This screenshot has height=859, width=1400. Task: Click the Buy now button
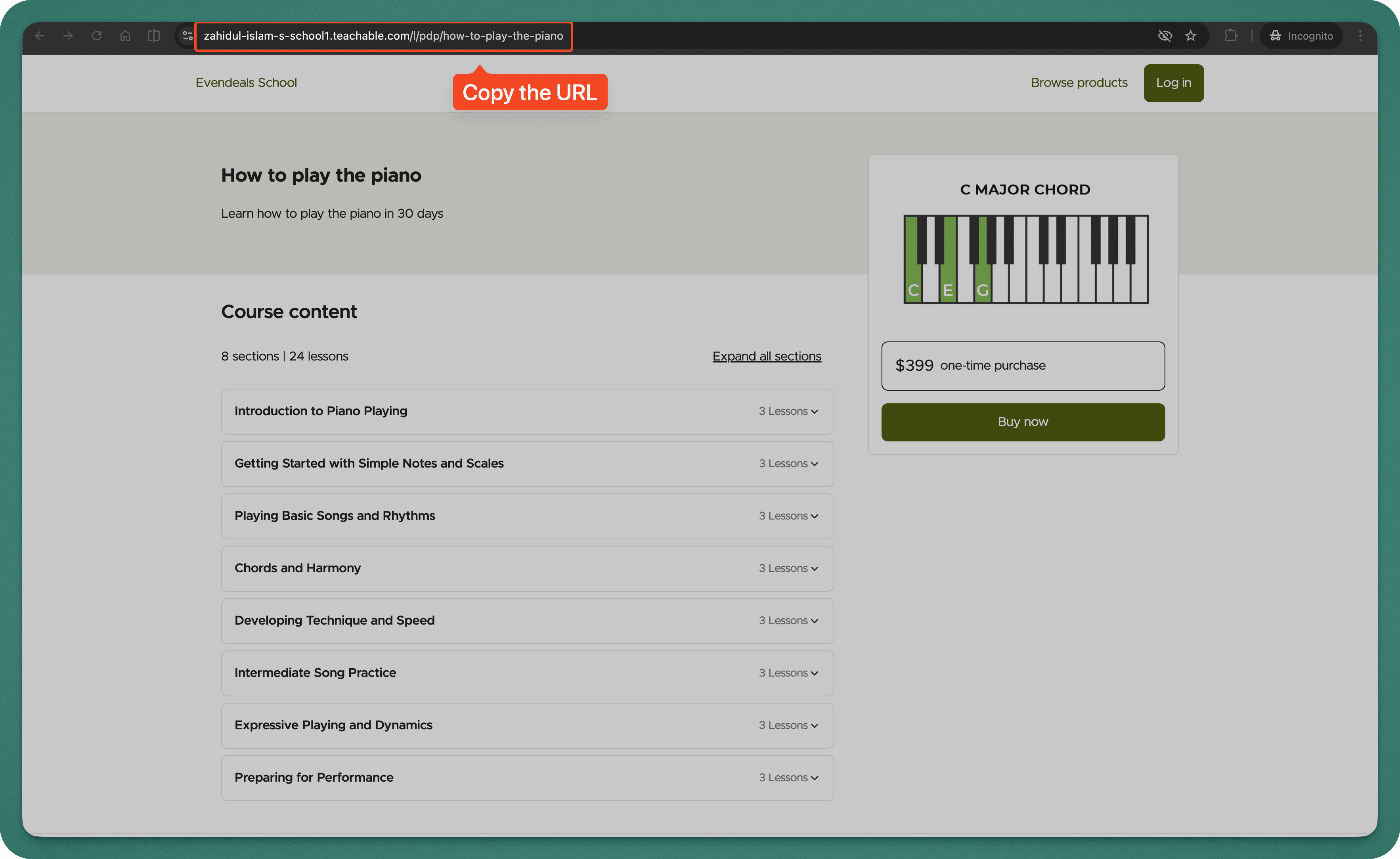(1022, 422)
